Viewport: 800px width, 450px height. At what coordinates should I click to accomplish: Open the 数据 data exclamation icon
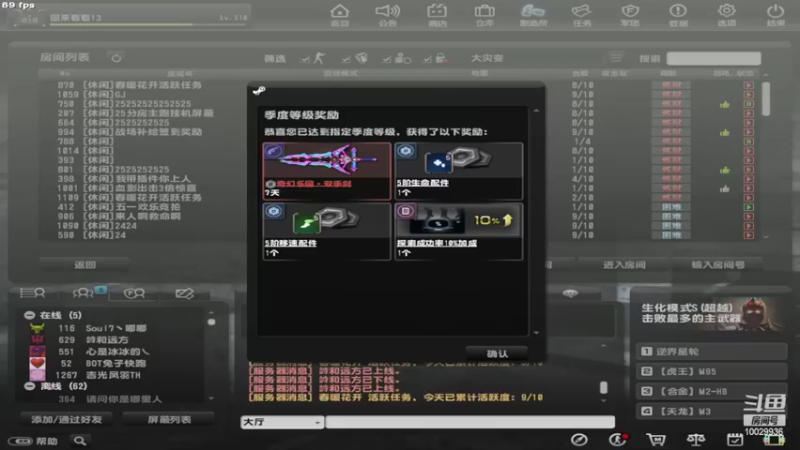click(x=678, y=15)
